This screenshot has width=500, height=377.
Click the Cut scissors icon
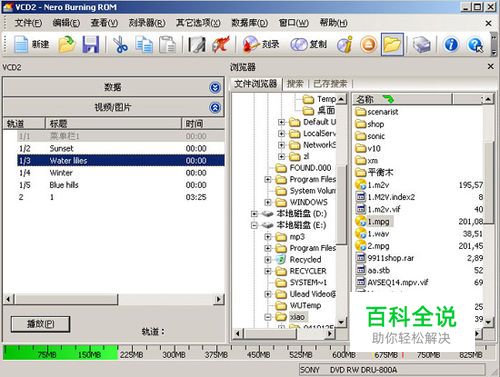point(120,44)
